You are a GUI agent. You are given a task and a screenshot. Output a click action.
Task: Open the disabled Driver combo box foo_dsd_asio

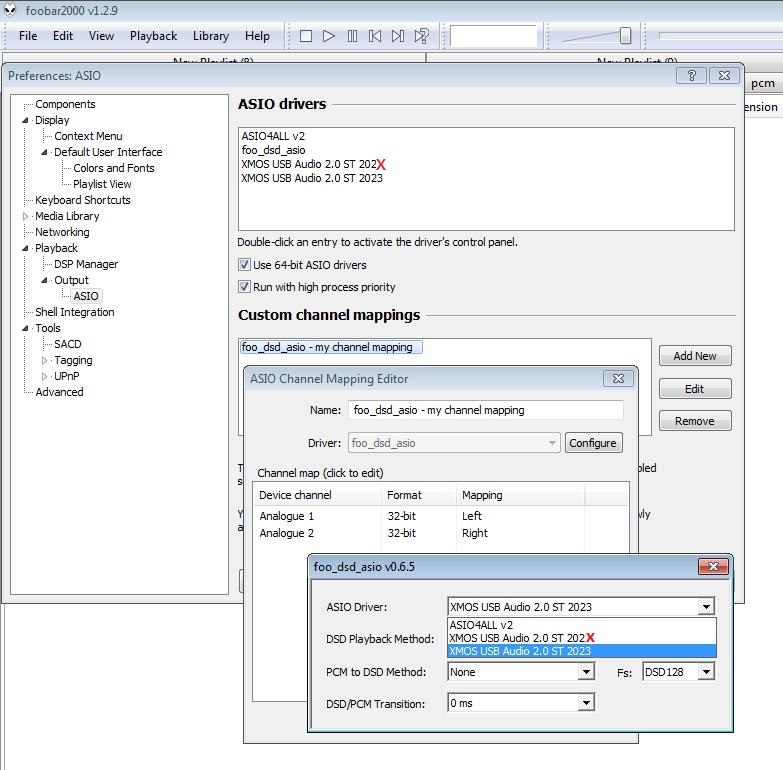[454, 443]
